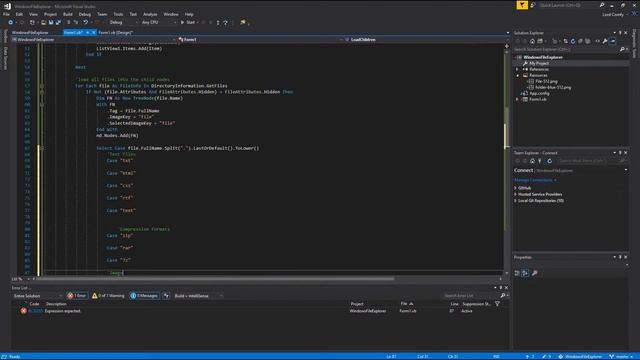
Task: Click Team Explorer Manage Connections plug icon
Action: point(540,161)
